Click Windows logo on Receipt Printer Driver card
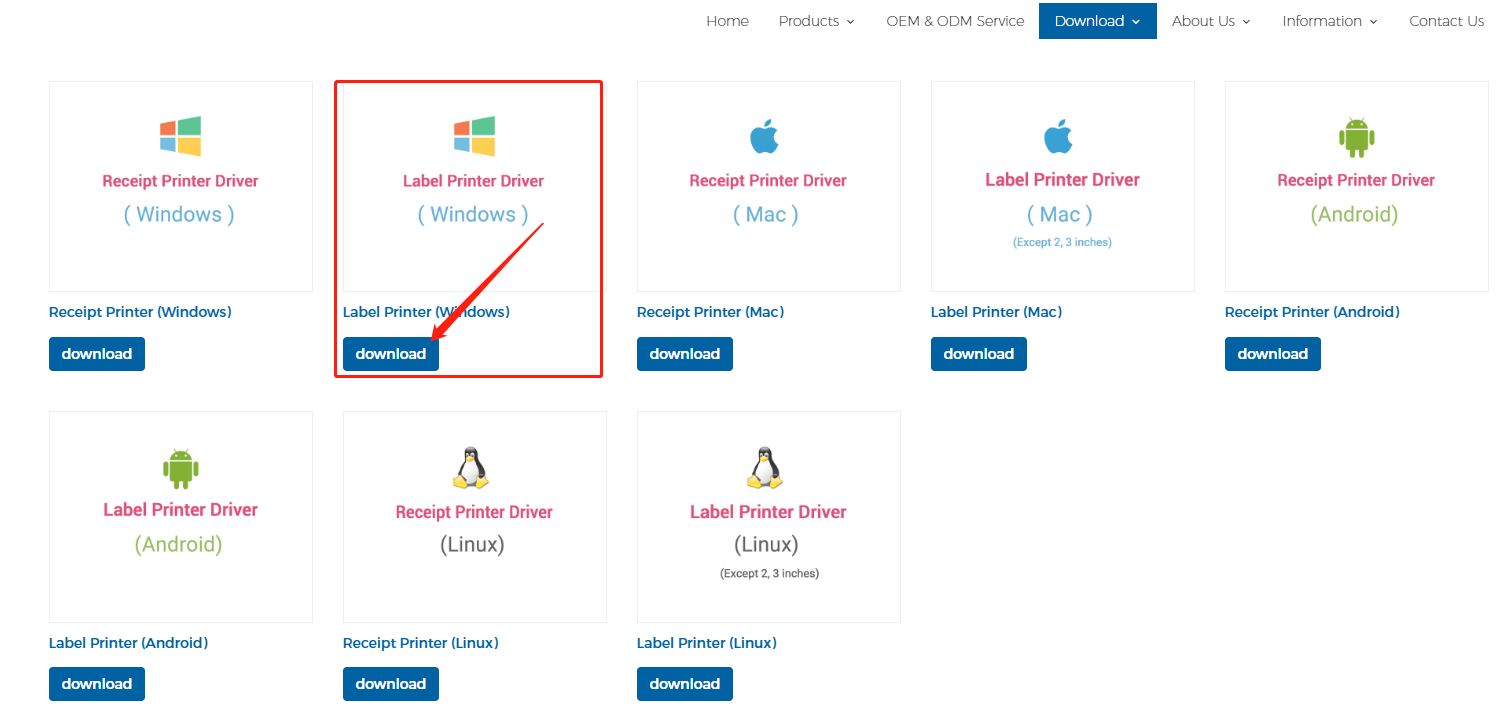Screen dimensions: 1496x725 pos(181,137)
